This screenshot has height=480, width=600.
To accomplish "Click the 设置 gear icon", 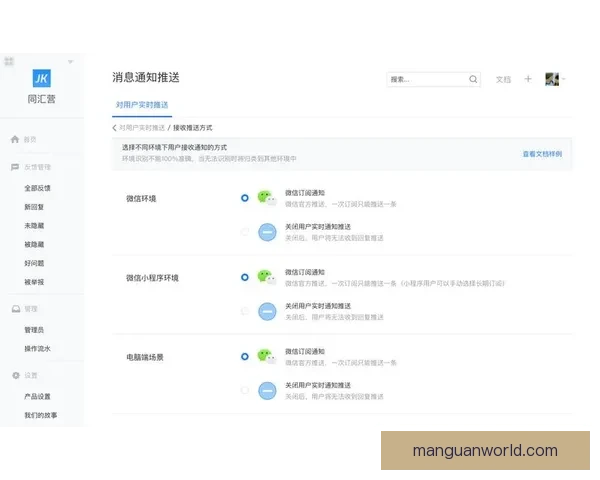I will [16, 375].
